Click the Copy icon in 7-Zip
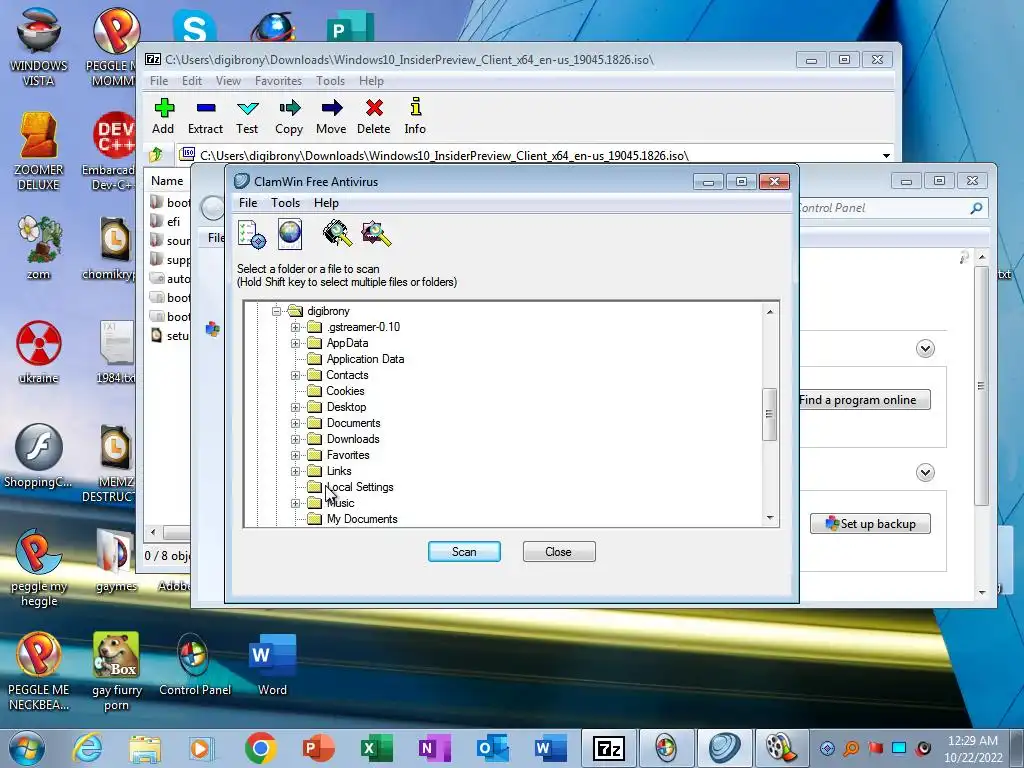 point(289,108)
